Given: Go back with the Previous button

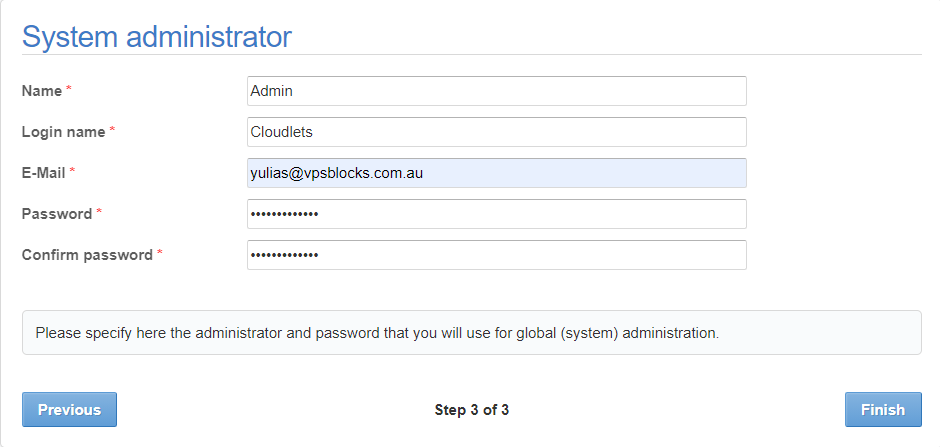Looking at the screenshot, I should (70, 410).
